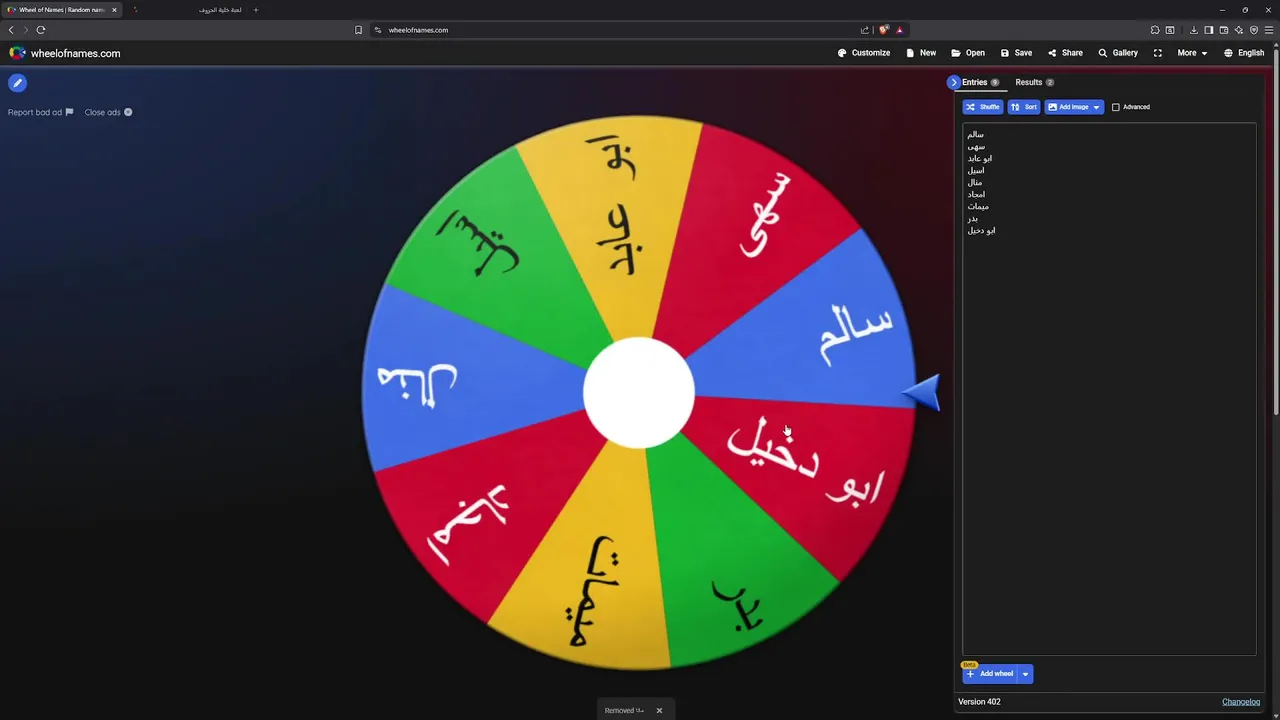This screenshot has height=720, width=1280.
Task: Click the ابو دخيل entry in the list
Action: pyautogui.click(x=981, y=230)
